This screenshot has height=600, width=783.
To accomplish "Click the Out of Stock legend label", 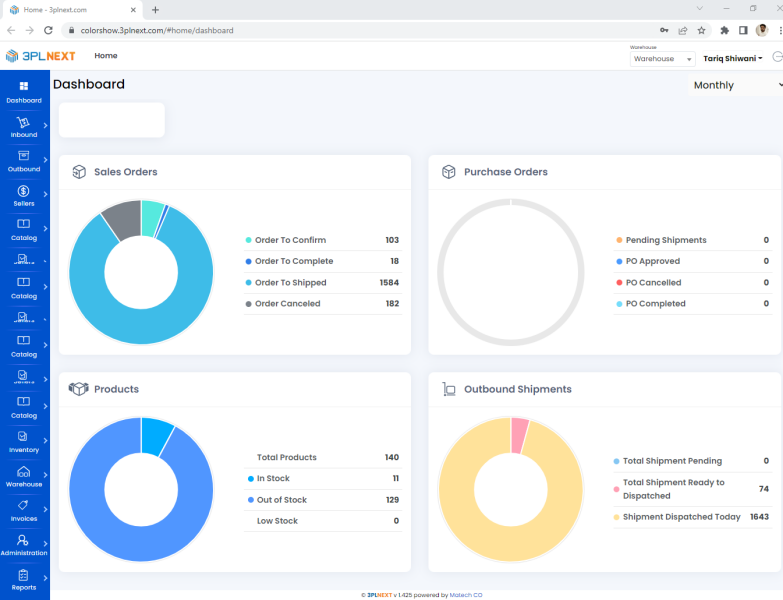I will [282, 500].
